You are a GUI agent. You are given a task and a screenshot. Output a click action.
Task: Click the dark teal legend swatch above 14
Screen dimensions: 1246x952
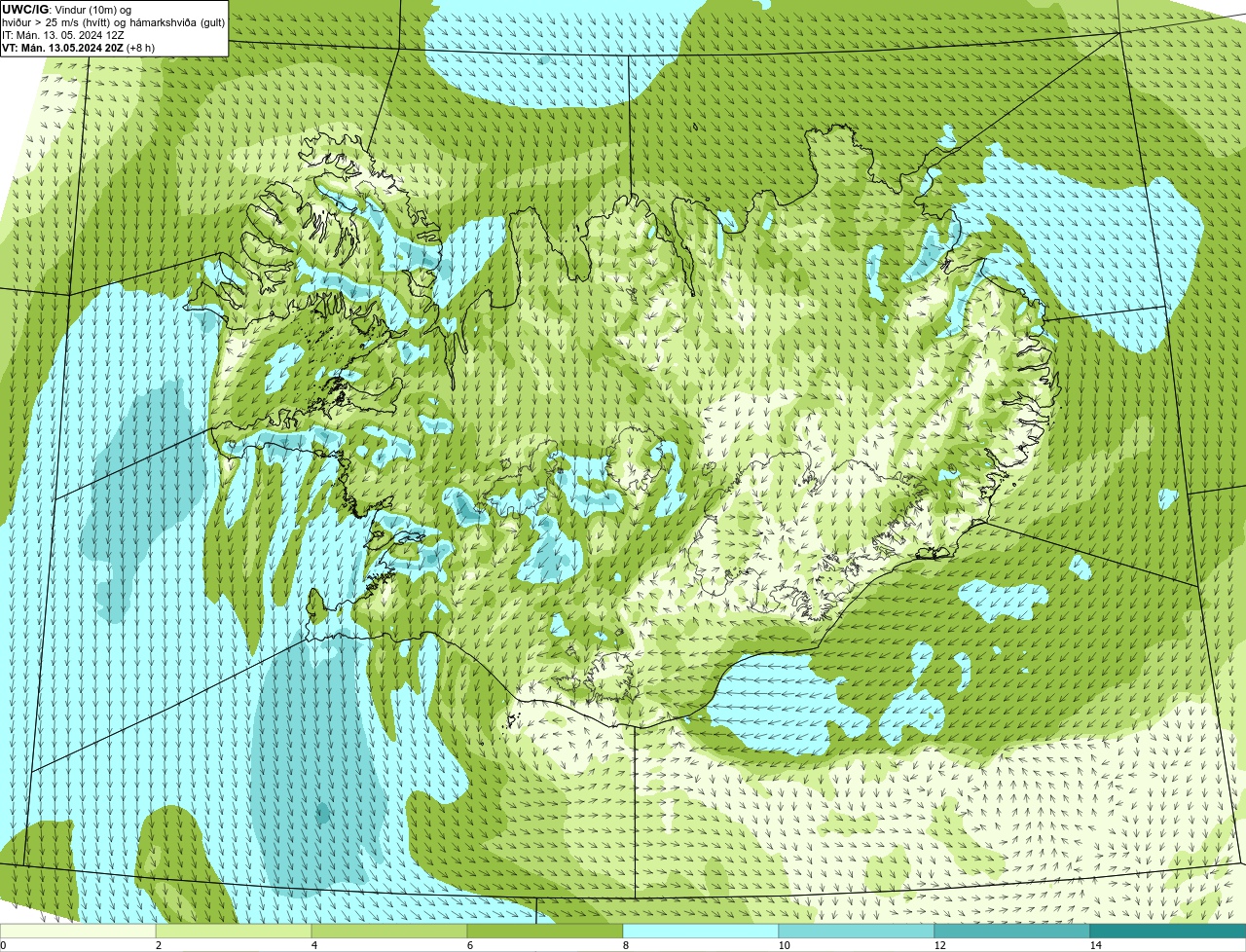pyautogui.click(x=1168, y=931)
